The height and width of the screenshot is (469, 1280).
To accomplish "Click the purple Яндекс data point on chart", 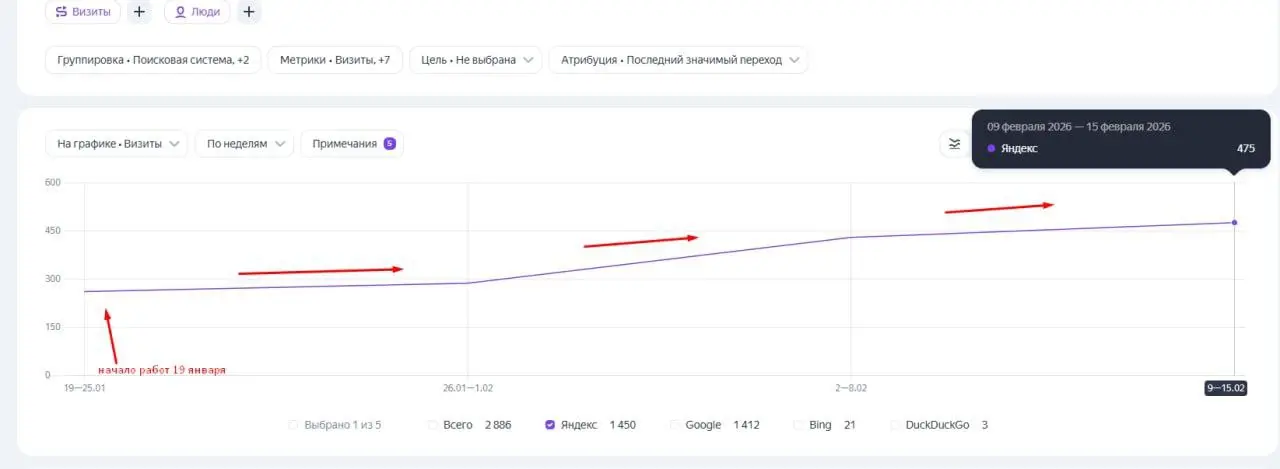I will click(1234, 222).
